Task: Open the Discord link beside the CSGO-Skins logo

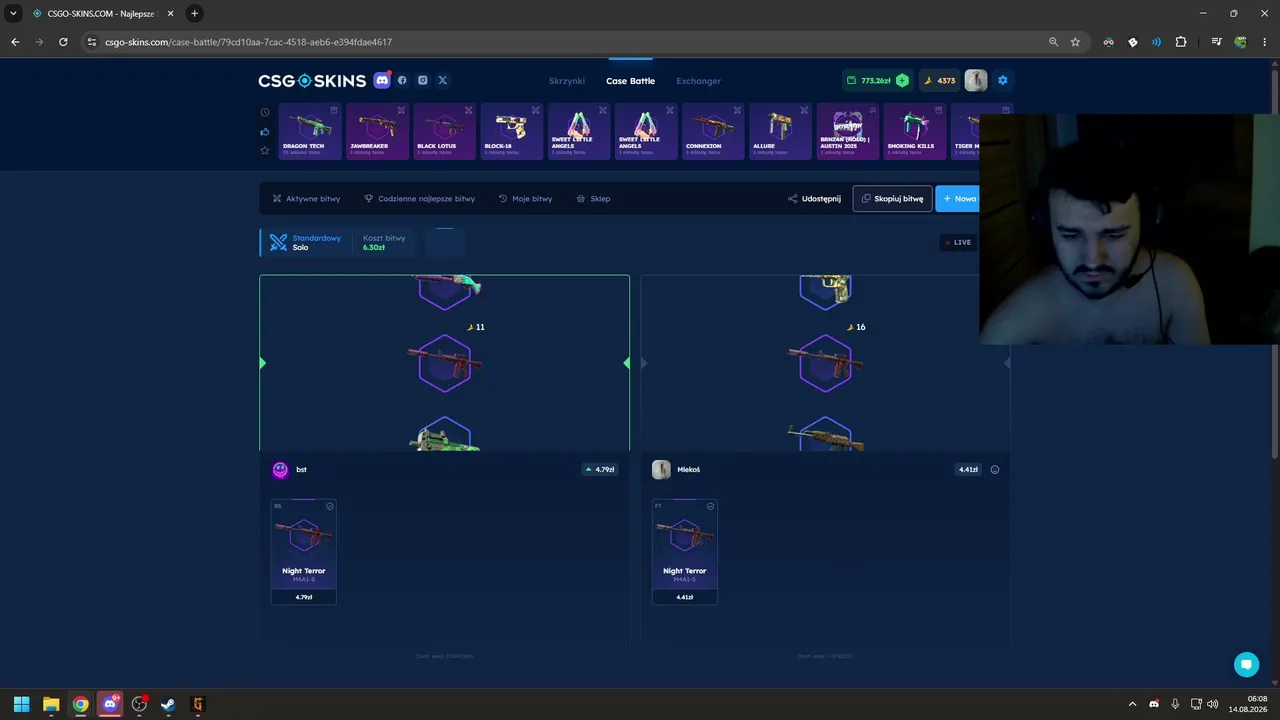Action: tap(382, 80)
